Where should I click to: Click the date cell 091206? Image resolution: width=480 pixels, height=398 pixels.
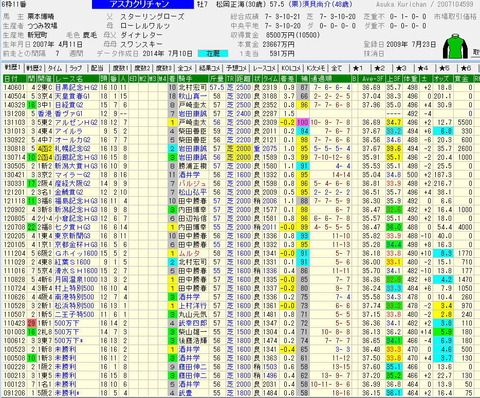pos(14,393)
